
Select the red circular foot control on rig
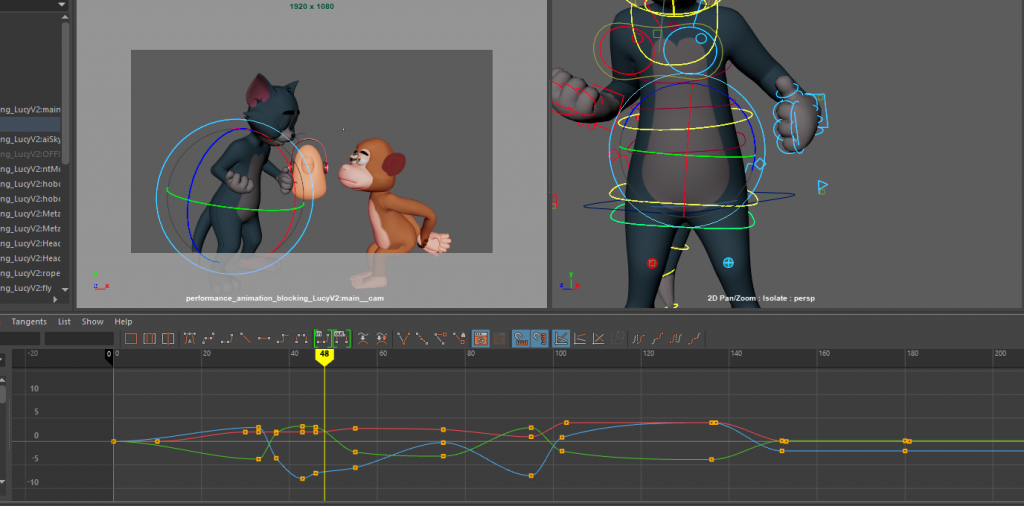652,263
